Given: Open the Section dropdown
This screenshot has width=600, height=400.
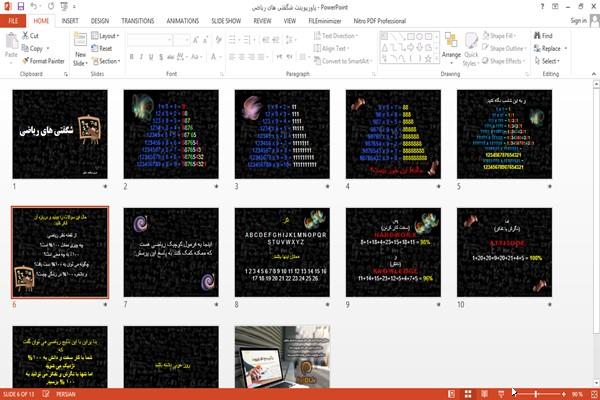Looking at the screenshot, I should [x=106, y=61].
